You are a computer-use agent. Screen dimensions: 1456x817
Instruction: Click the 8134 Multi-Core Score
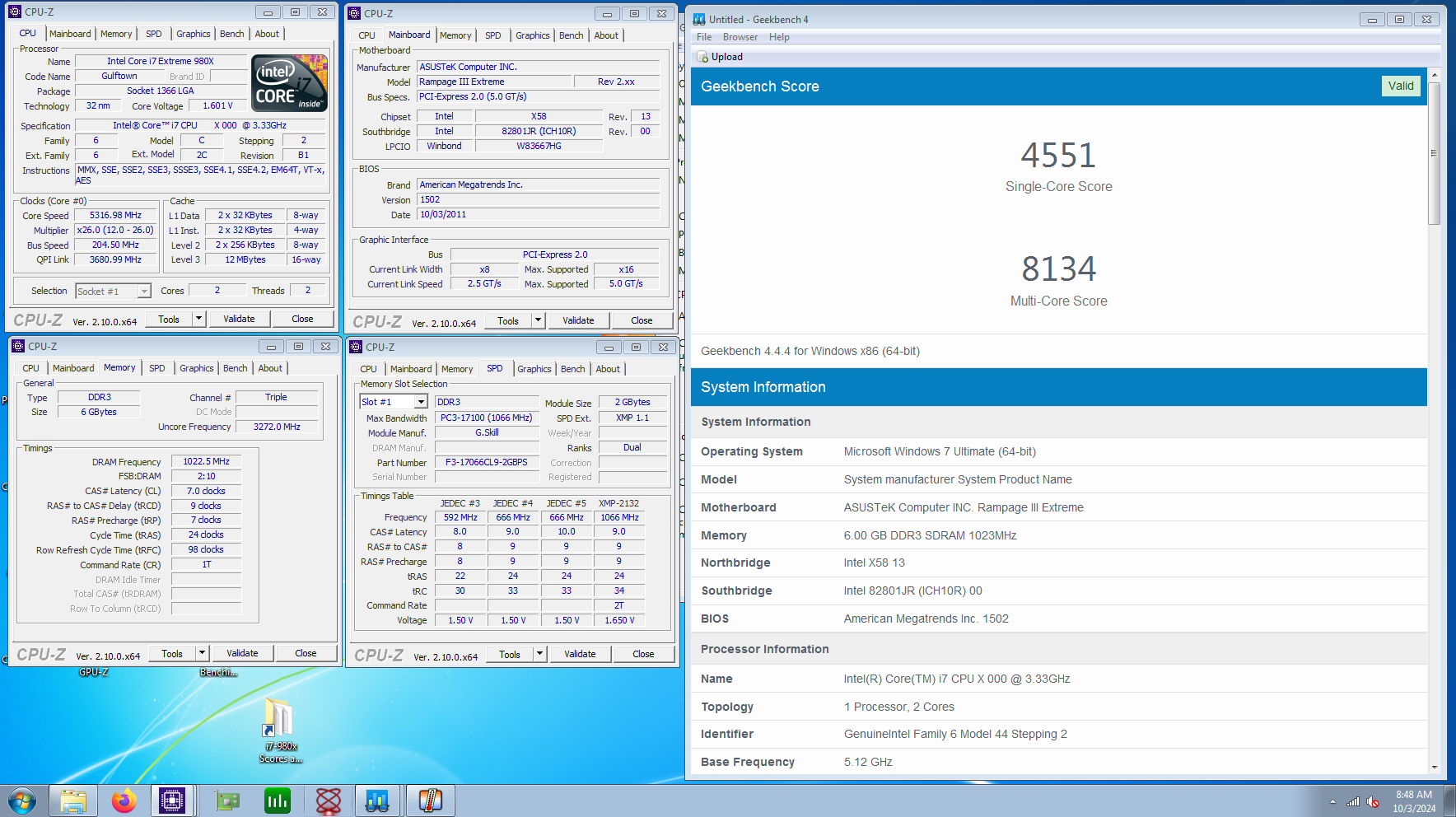coord(1058,268)
